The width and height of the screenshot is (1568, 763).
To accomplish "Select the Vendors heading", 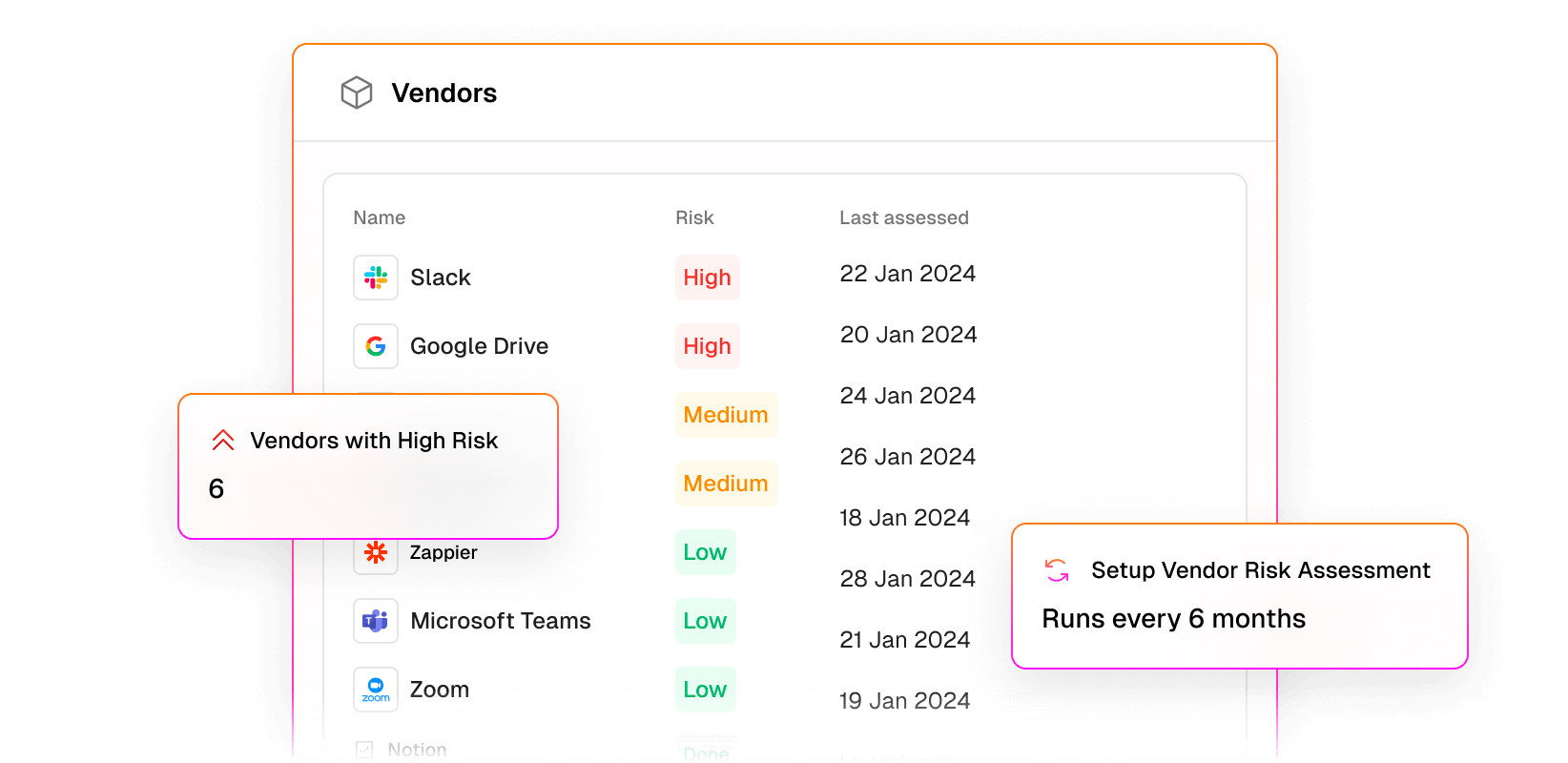I will pyautogui.click(x=444, y=93).
